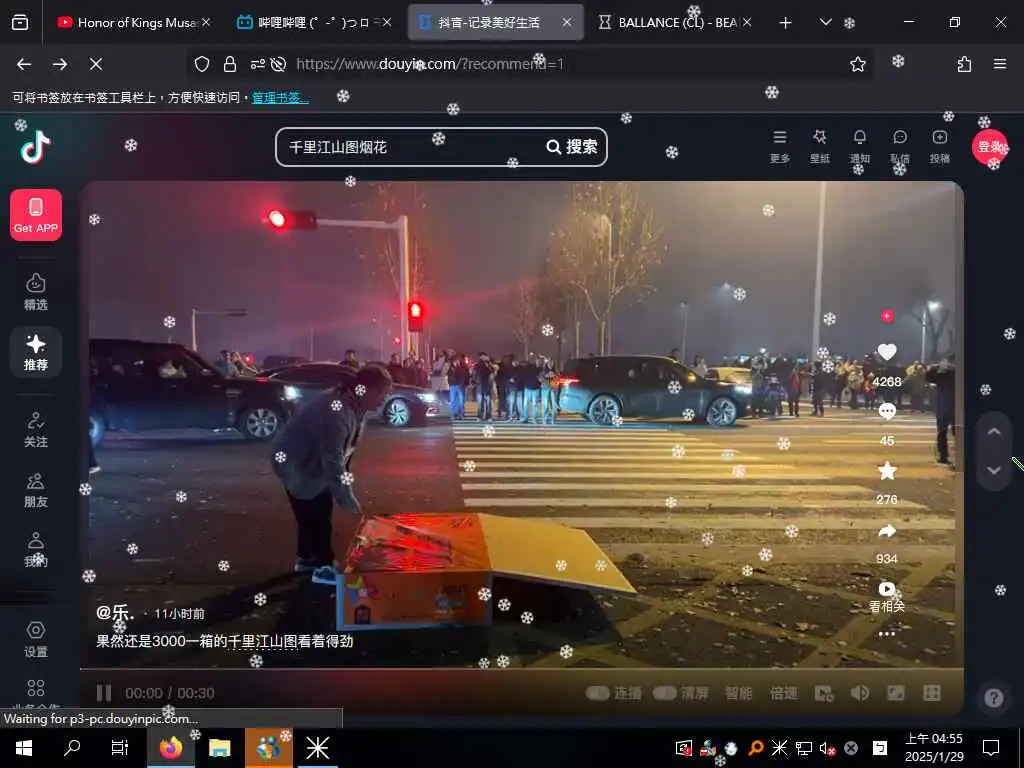Viewport: 1024px width, 768px height.
Task: Favorite the video with the star icon
Action: 887,471
